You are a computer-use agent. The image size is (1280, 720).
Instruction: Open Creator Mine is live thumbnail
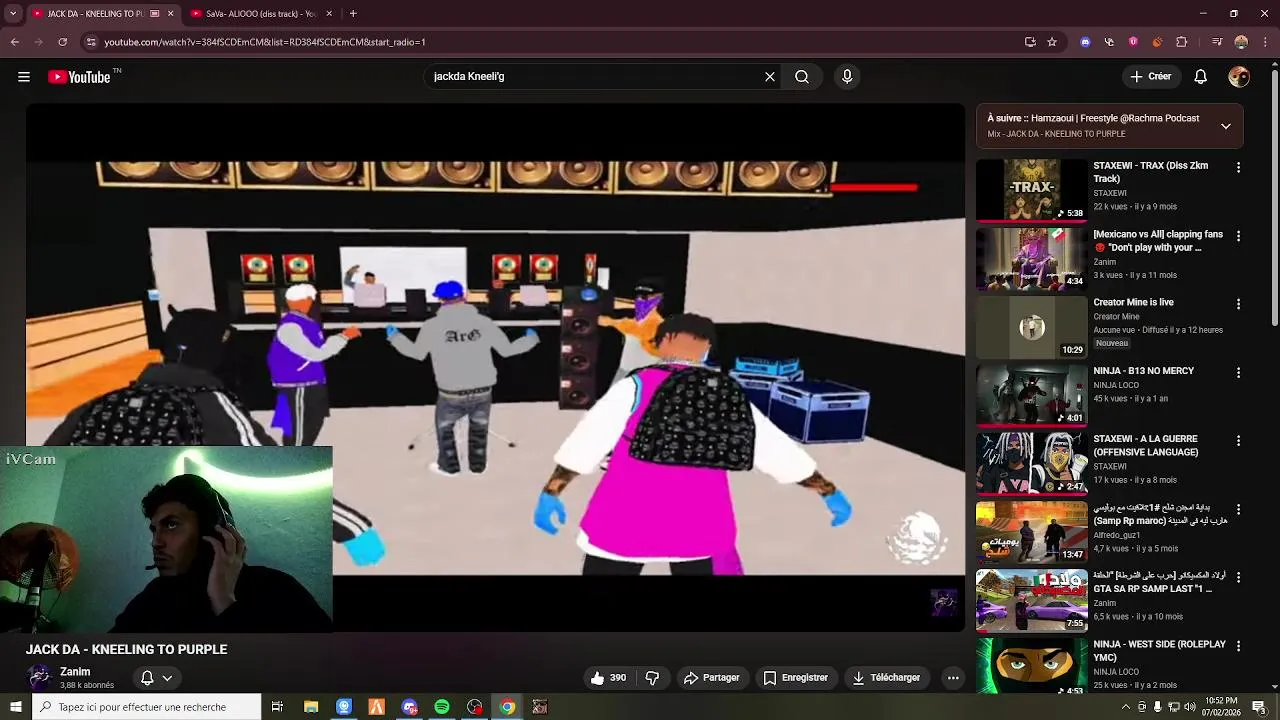(x=1031, y=327)
